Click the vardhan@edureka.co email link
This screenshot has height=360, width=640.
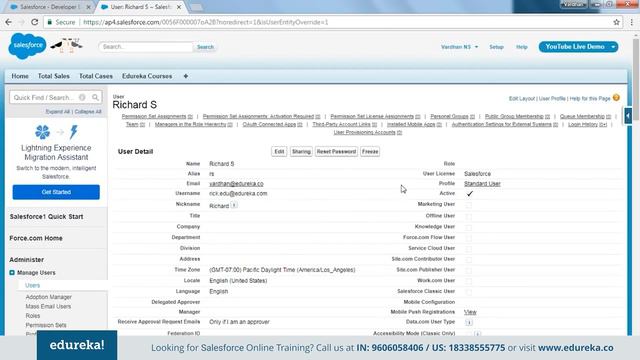pyautogui.click(x=236, y=184)
